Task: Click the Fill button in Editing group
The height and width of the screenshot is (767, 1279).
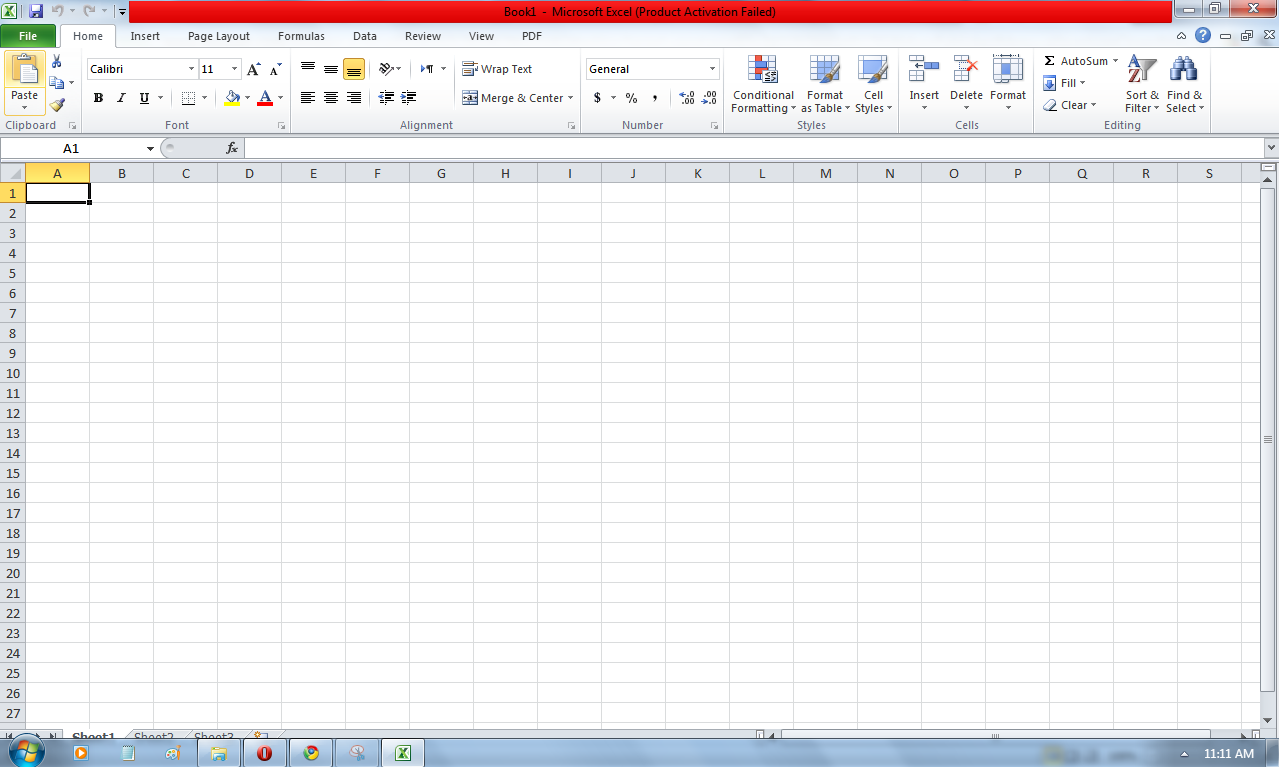Action: (x=1065, y=83)
